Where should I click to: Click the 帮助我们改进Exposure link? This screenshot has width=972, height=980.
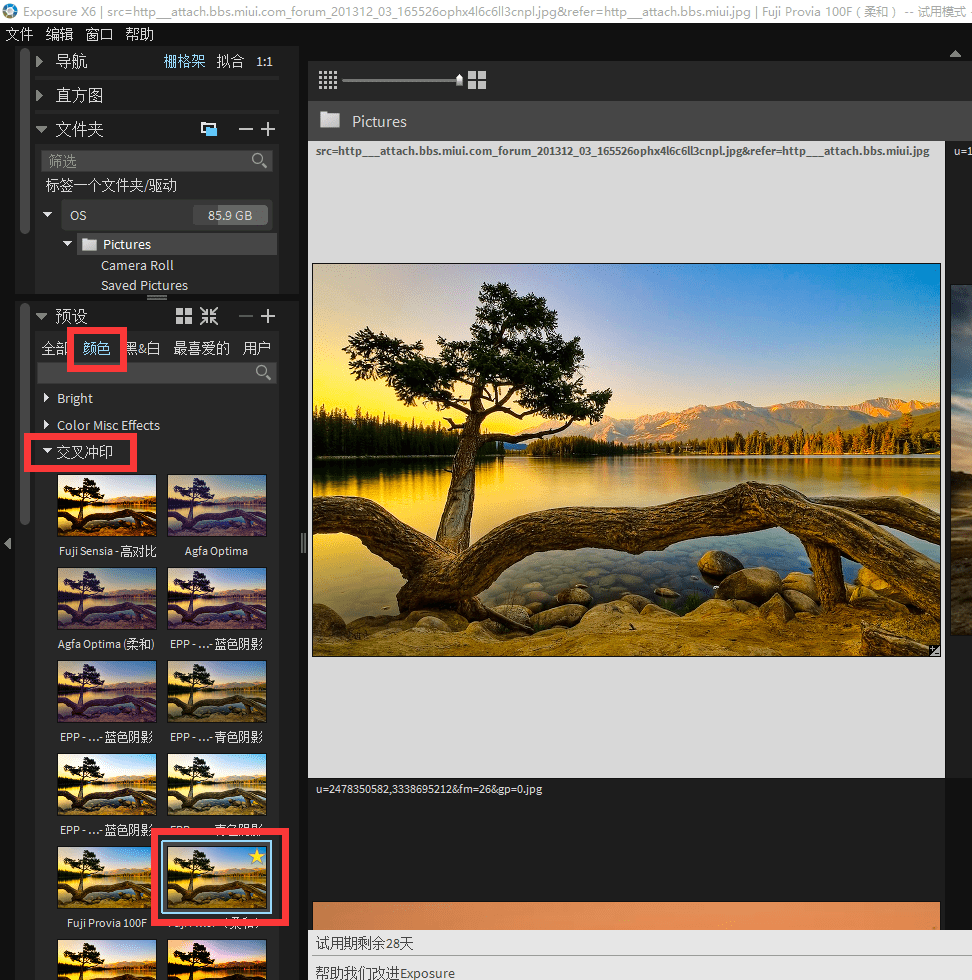[385, 972]
